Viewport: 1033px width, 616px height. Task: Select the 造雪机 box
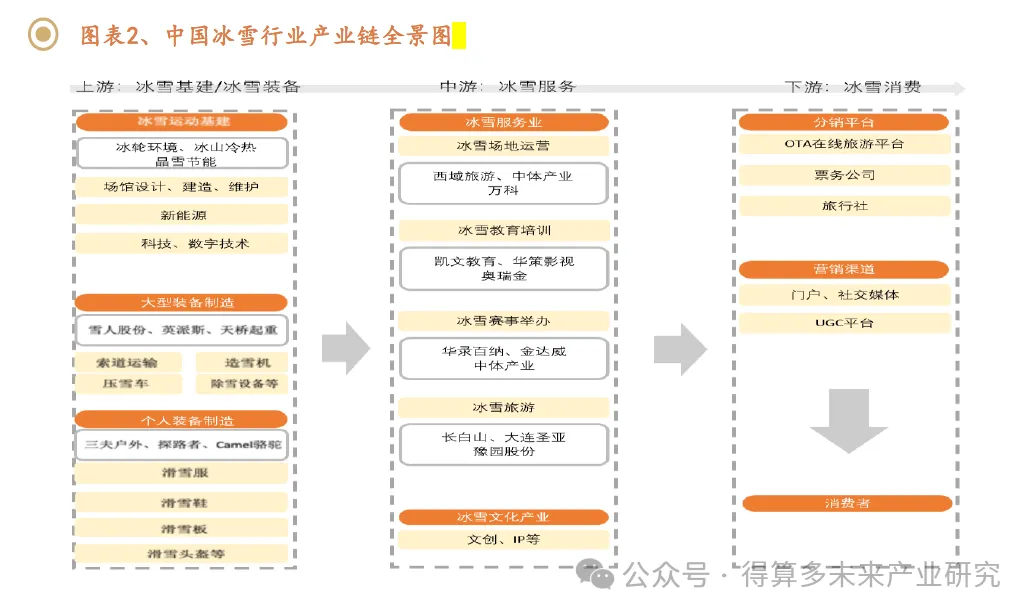pyautogui.click(x=241, y=362)
